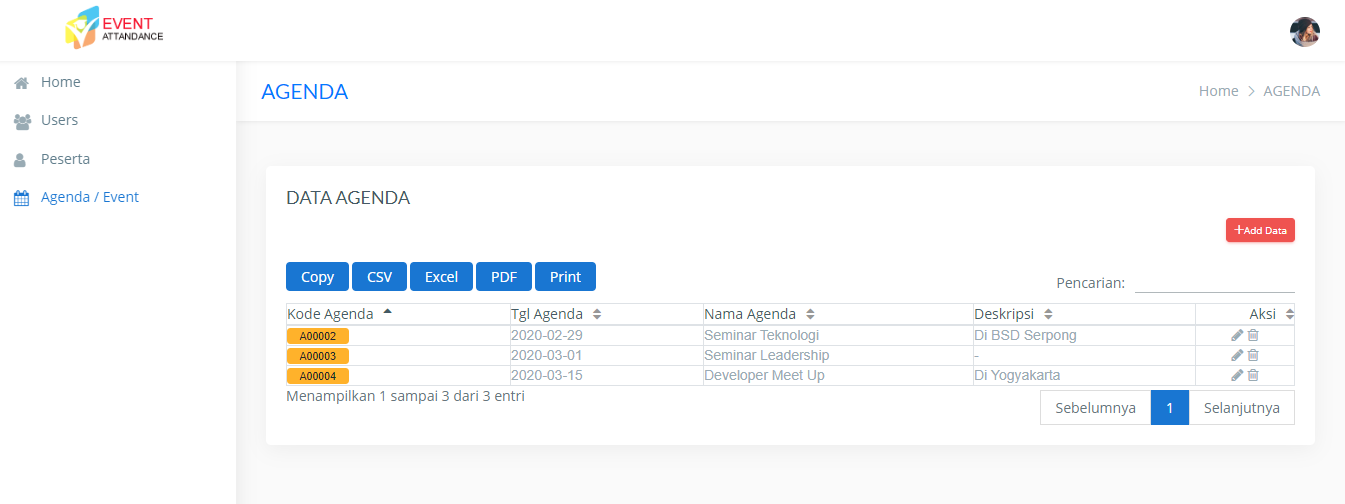
Task: Edit the Seminar Leadership agenda row
Action: click(1237, 356)
